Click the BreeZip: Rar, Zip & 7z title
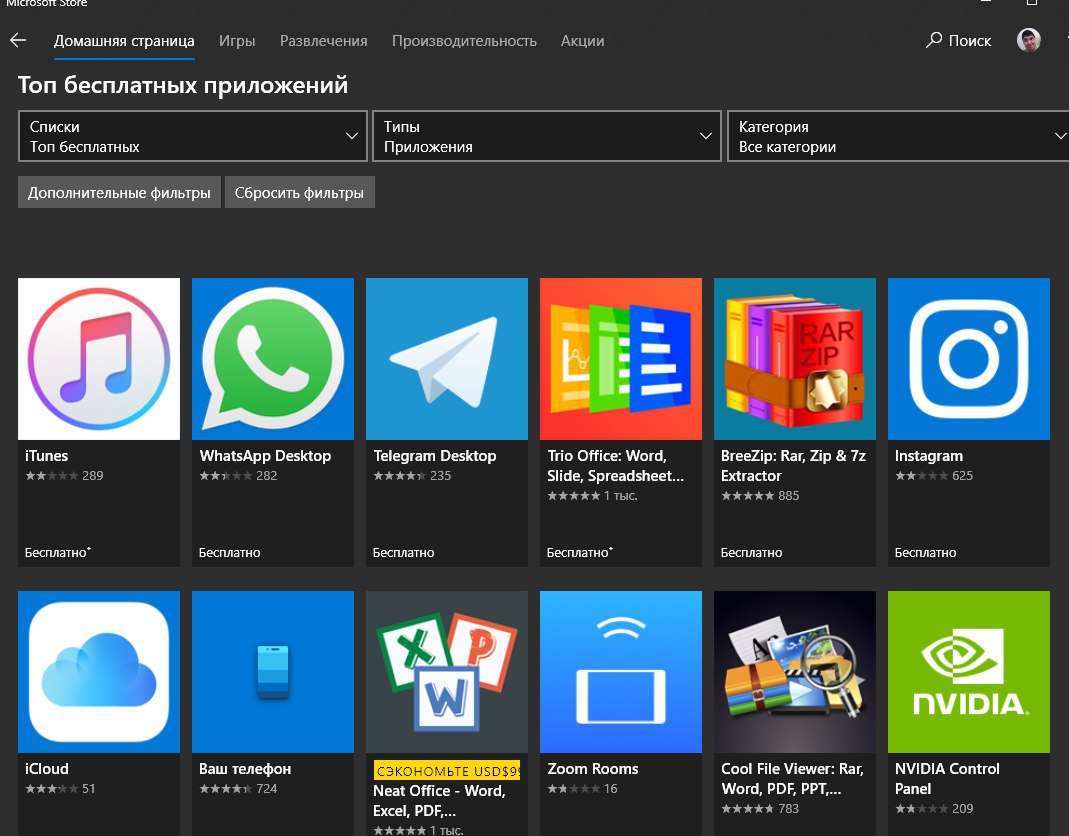Viewport: 1069px width, 836px height. click(x=793, y=466)
